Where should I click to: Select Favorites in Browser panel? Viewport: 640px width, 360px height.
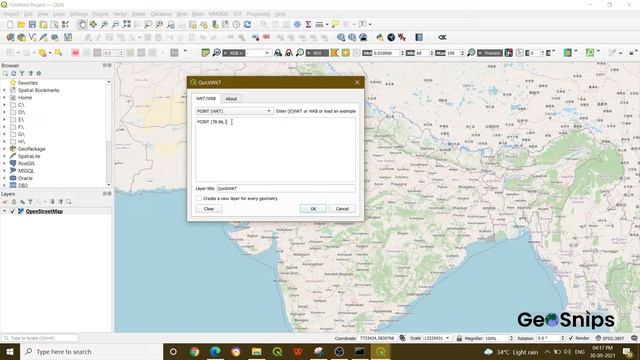28,83
